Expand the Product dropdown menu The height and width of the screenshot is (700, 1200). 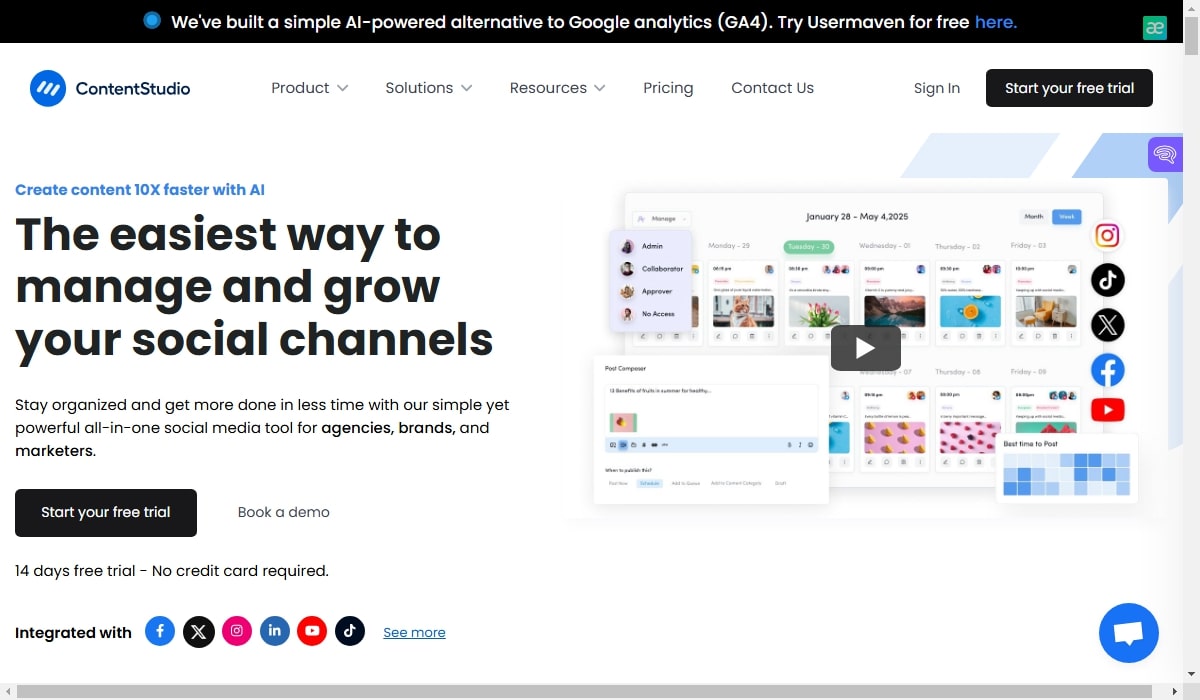(x=310, y=88)
